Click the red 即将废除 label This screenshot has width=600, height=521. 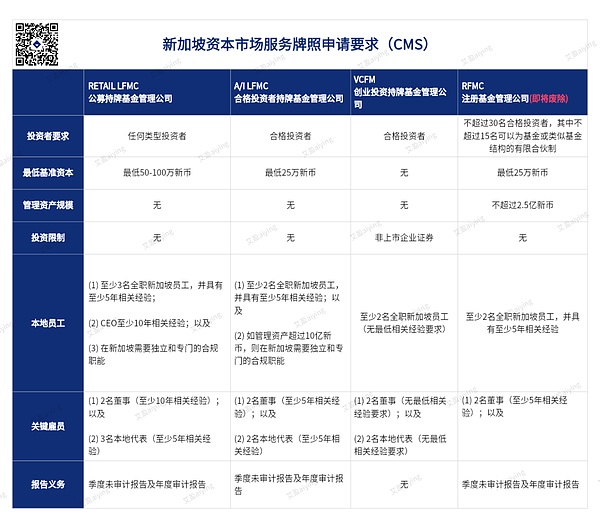coord(549,100)
